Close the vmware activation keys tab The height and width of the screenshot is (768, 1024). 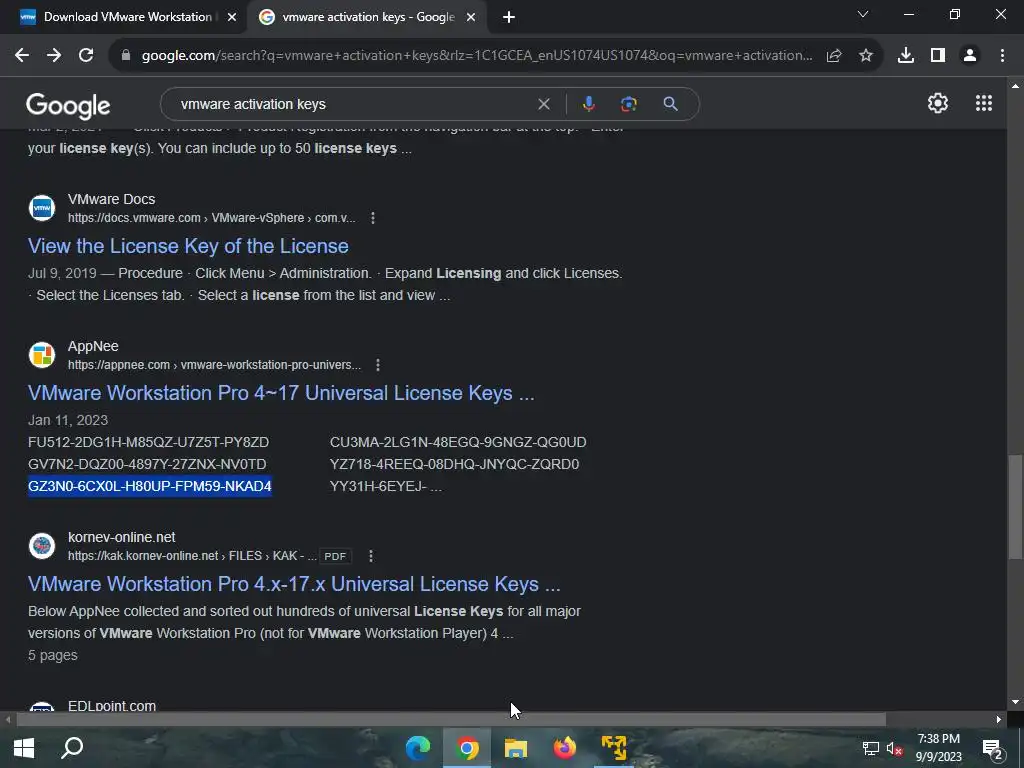click(x=471, y=18)
